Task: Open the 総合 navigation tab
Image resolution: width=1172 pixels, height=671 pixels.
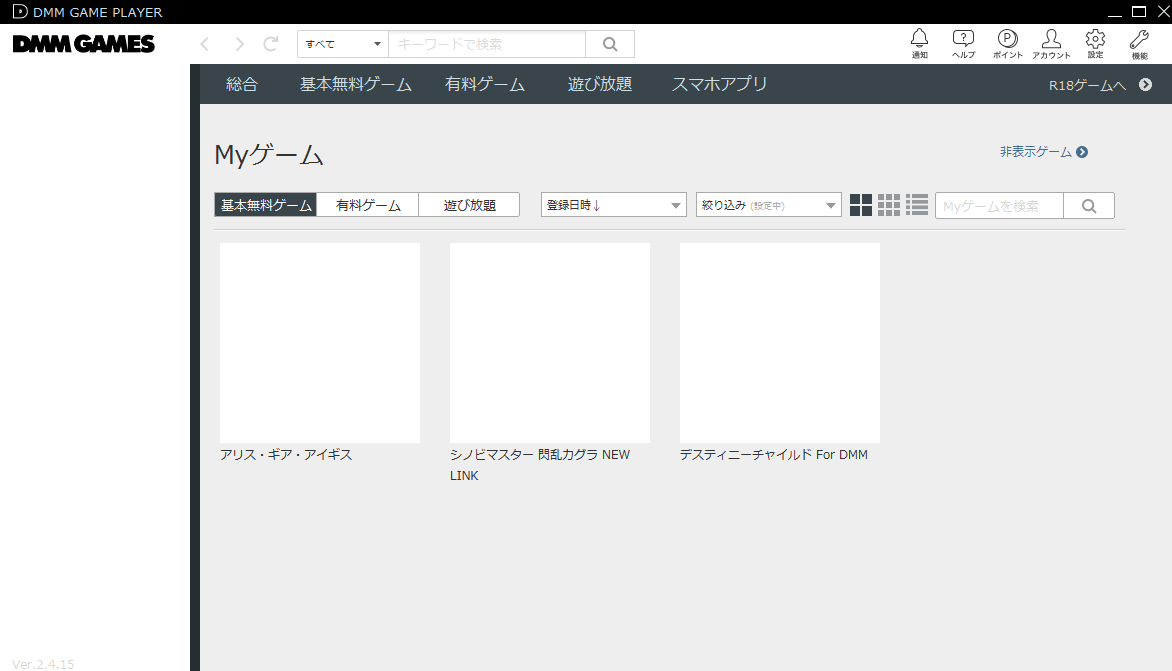Action: (241, 84)
